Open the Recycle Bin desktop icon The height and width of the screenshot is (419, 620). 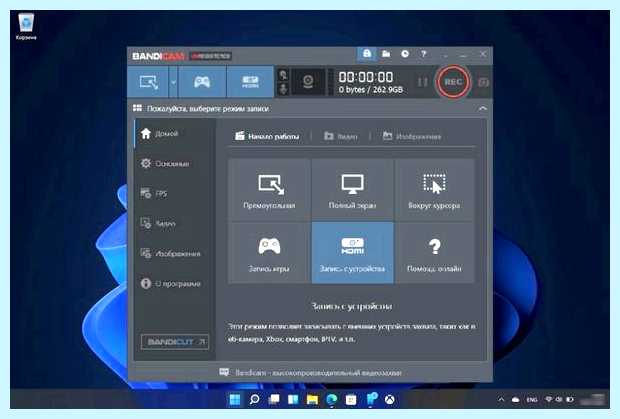pos(26,26)
